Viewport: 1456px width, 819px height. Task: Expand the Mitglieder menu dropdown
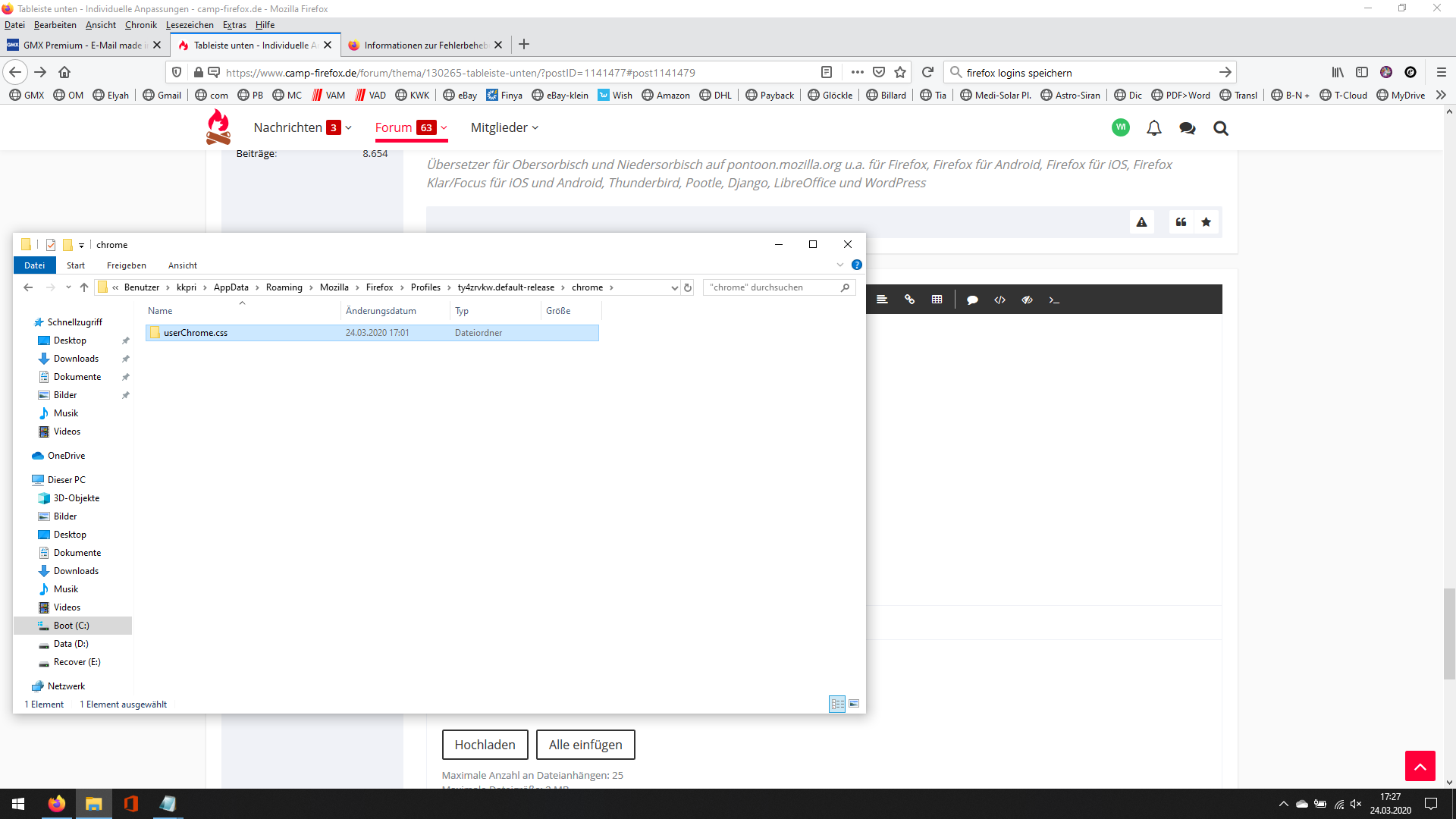pyautogui.click(x=535, y=127)
